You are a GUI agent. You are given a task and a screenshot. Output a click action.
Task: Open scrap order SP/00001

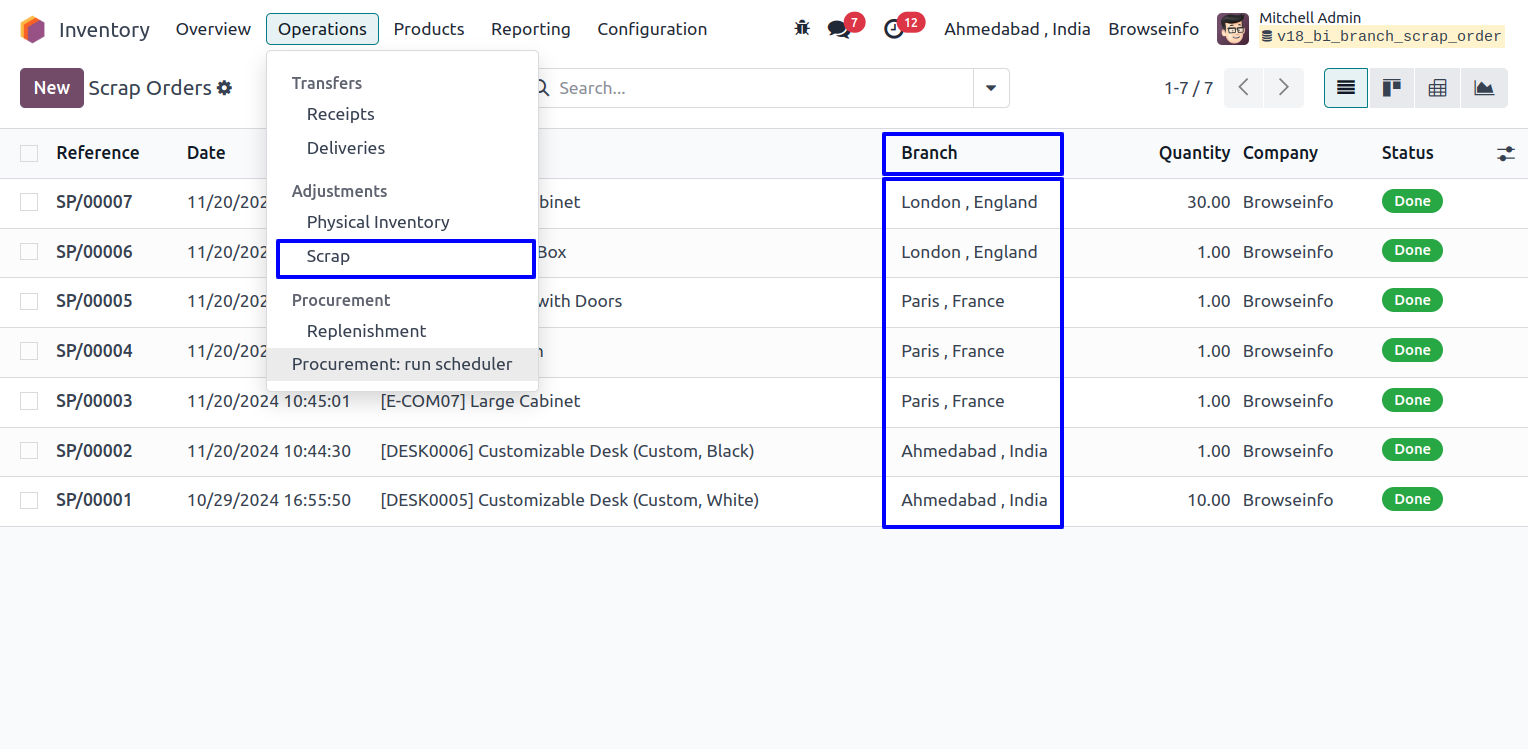pos(94,500)
